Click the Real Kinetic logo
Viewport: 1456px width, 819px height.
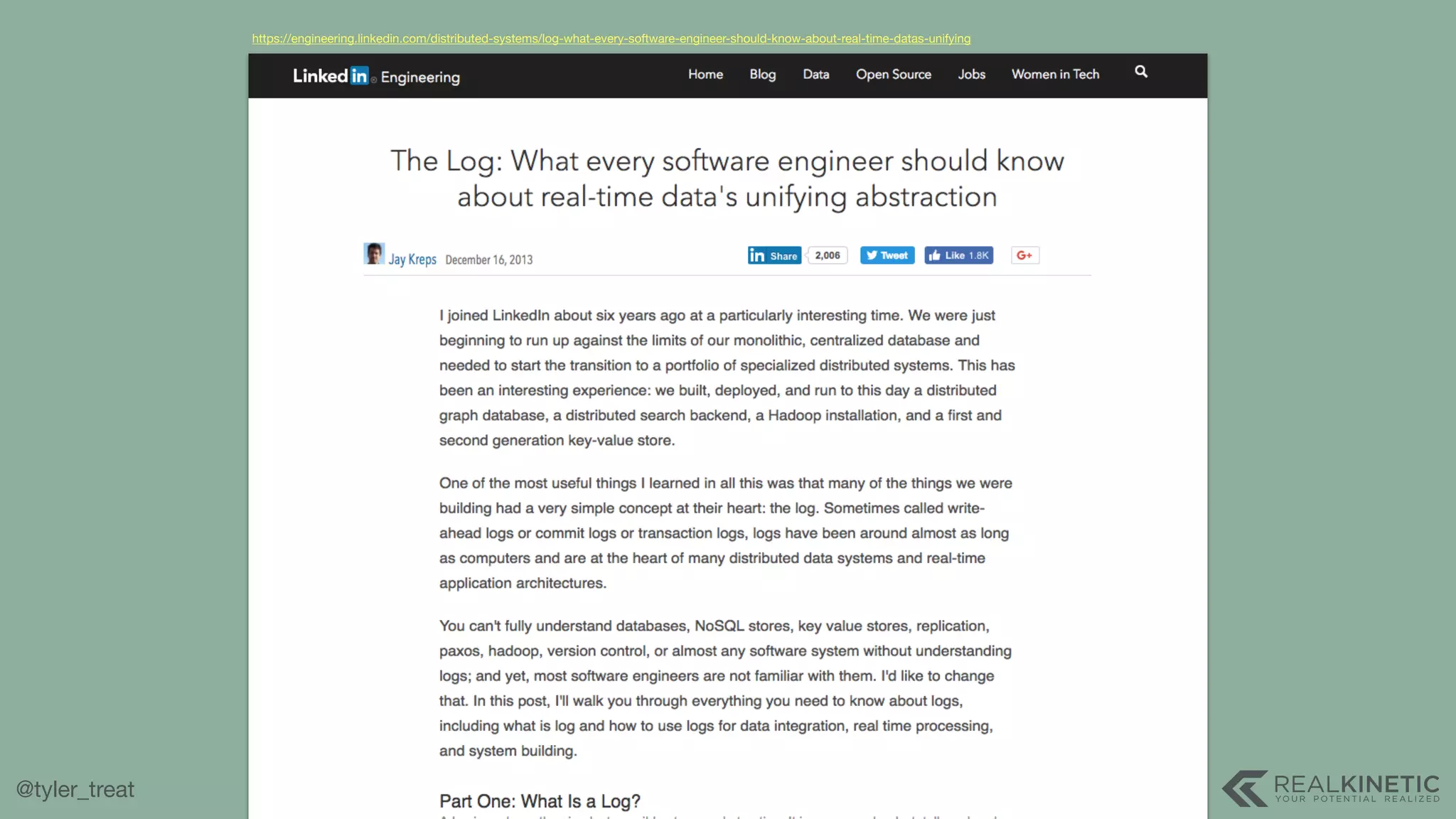(1330, 788)
